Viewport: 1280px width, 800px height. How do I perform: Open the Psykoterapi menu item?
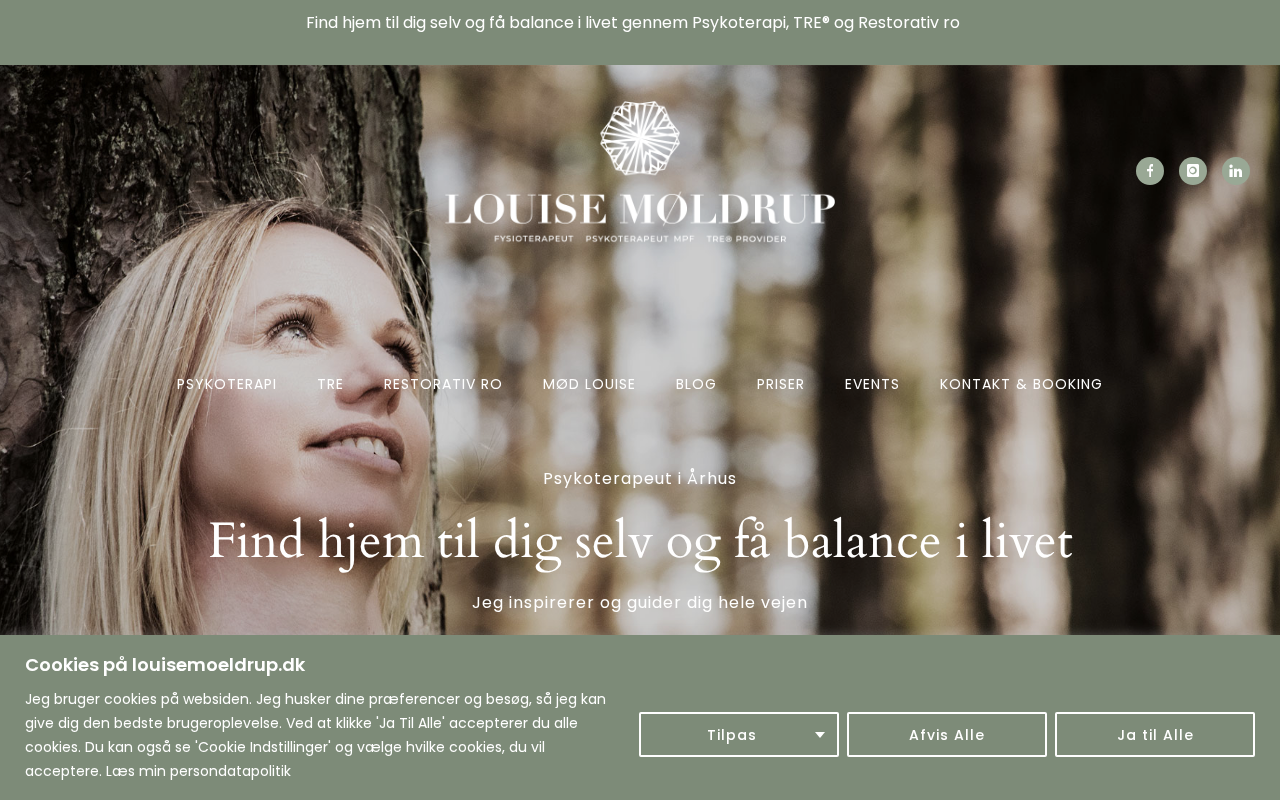click(x=227, y=384)
